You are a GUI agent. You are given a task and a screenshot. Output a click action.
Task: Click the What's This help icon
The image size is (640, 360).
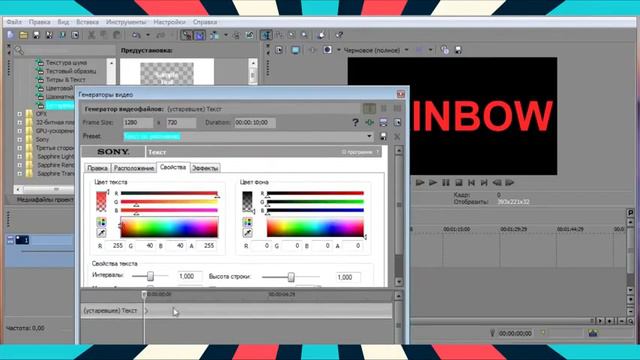click(339, 35)
